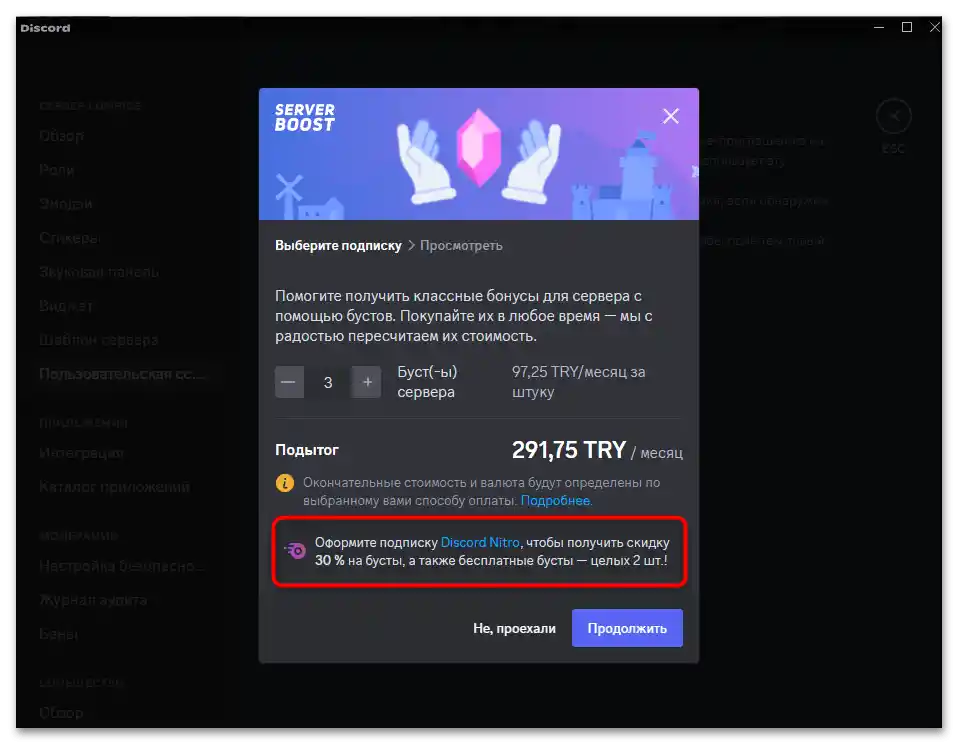
Task: Maximize the Discord window
Action: point(907,27)
